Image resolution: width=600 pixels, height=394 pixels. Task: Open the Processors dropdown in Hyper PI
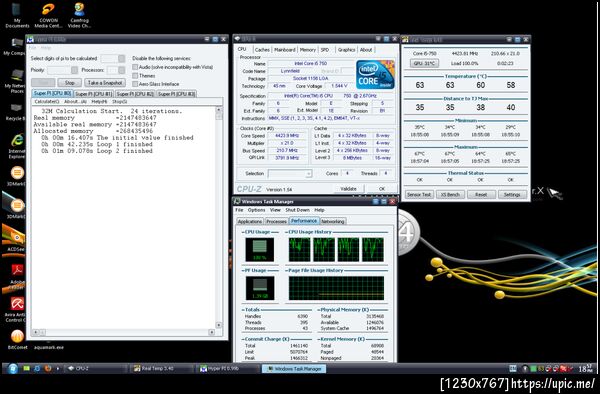pos(116,70)
